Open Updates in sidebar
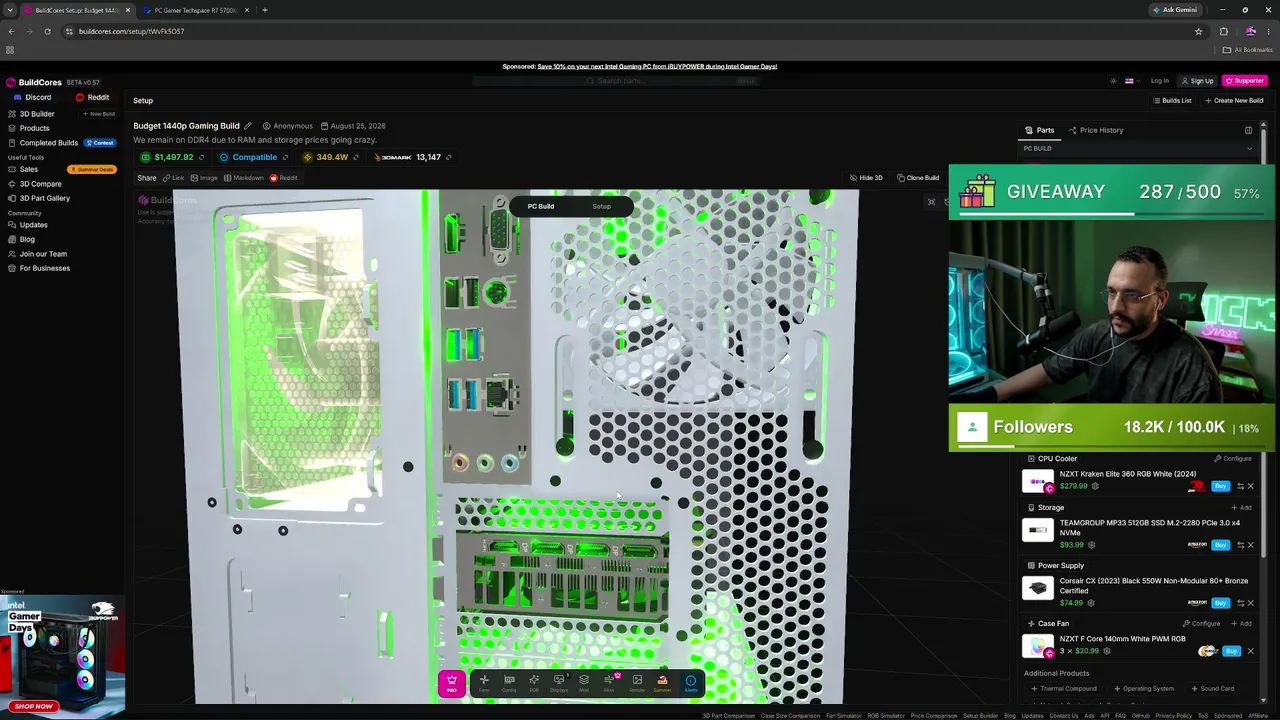Screen dimensions: 1280x720 coord(27,225)
